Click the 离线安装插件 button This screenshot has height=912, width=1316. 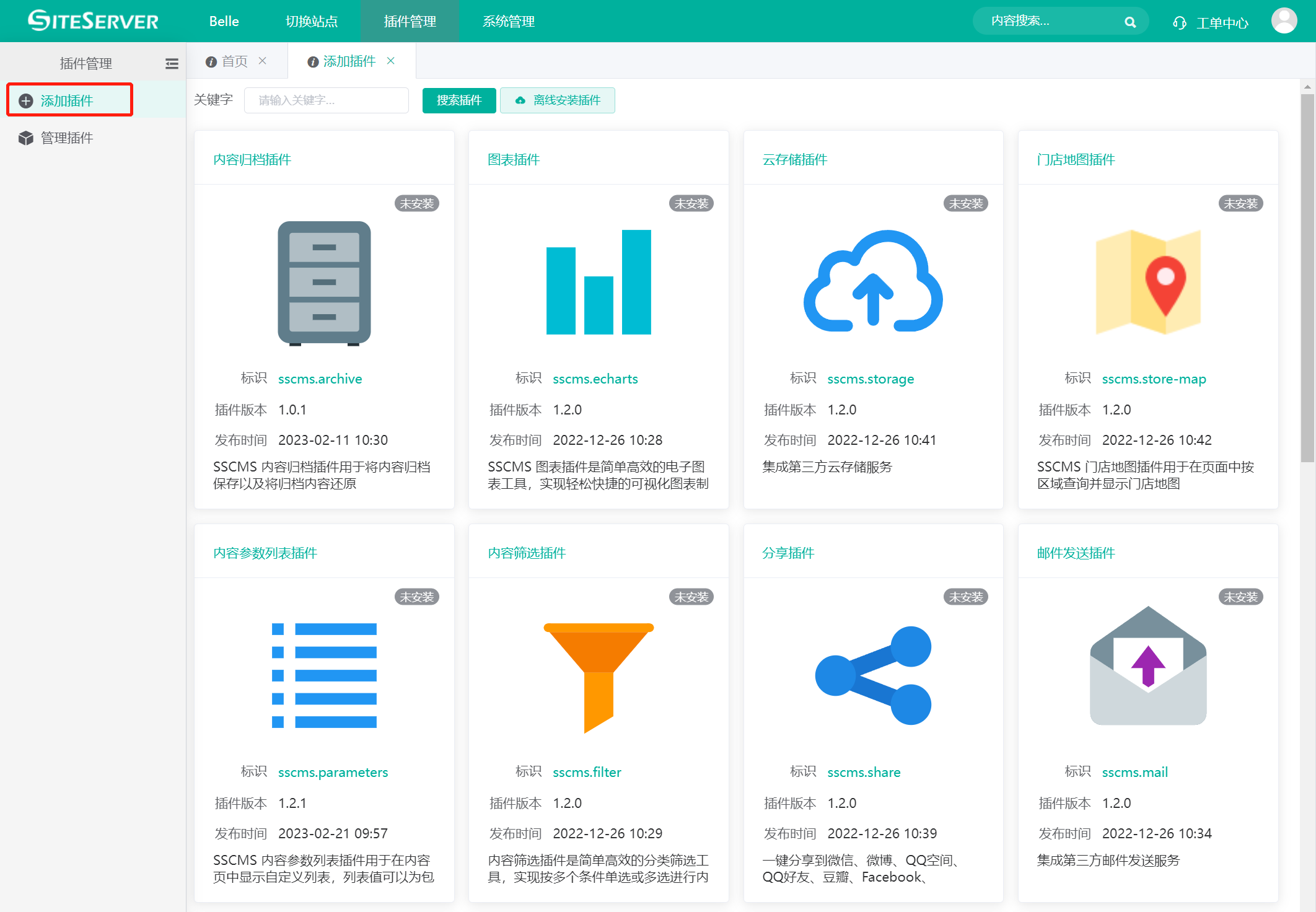(x=558, y=100)
